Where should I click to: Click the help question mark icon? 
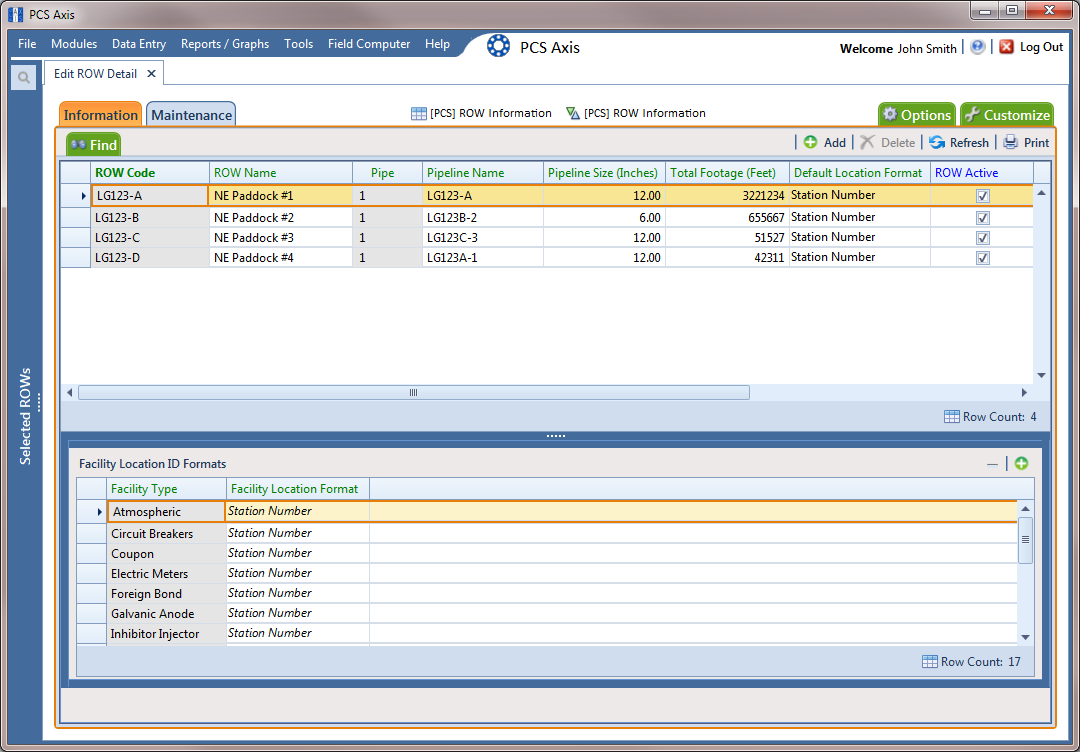coord(977,47)
